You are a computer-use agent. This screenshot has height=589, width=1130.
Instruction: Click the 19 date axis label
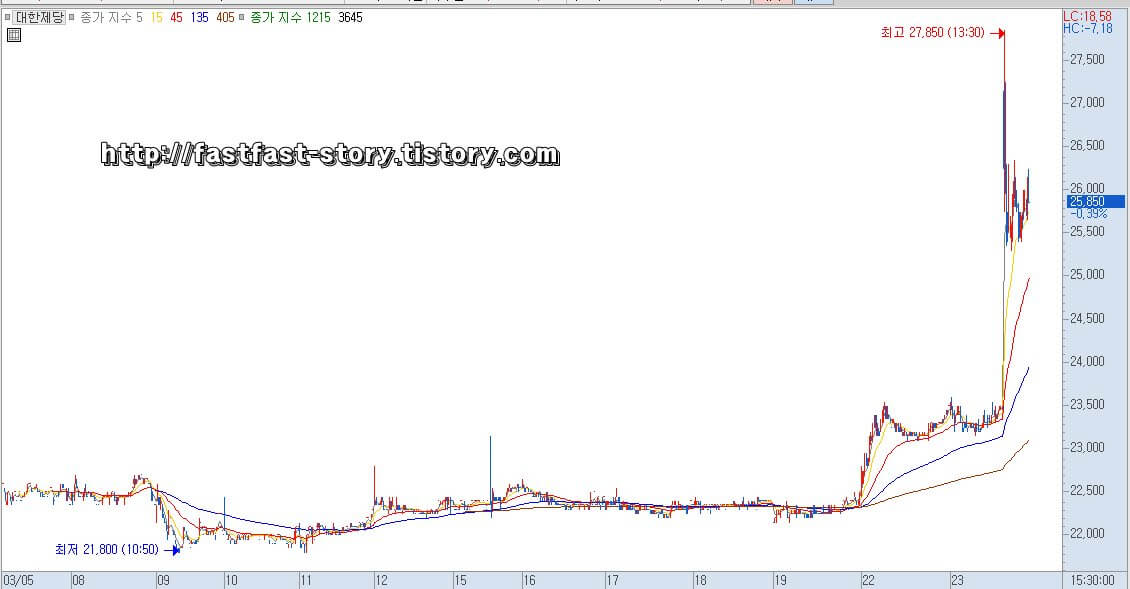[x=780, y=580]
